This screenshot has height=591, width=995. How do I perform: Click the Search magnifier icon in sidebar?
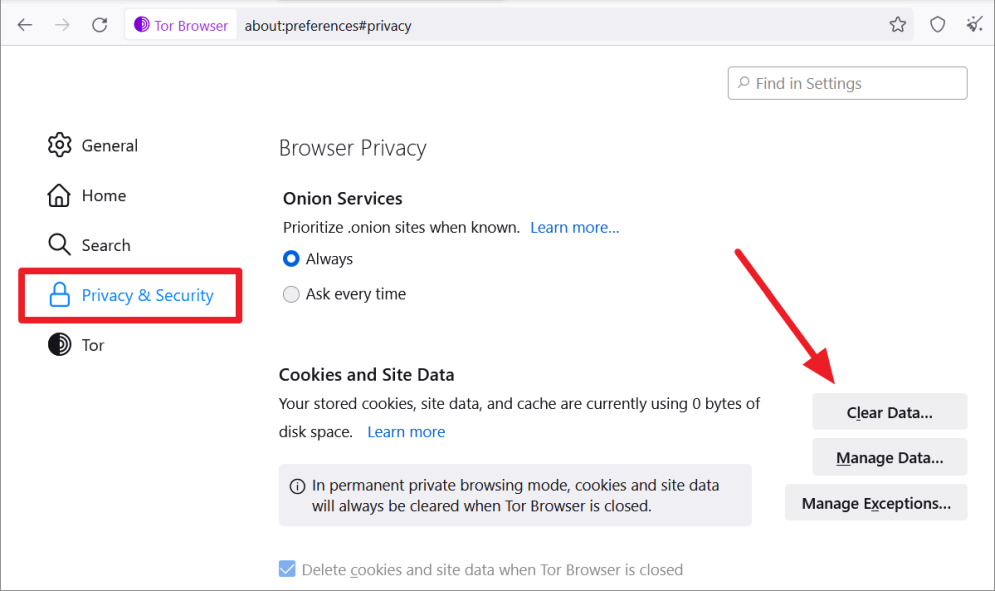60,245
